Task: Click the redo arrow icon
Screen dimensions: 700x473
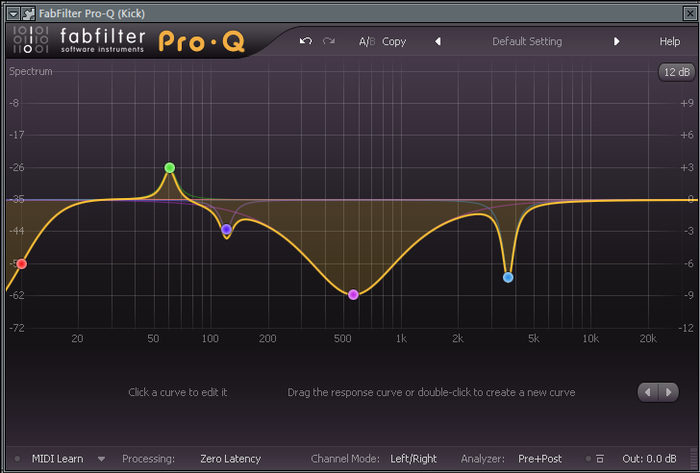Action: pos(329,41)
